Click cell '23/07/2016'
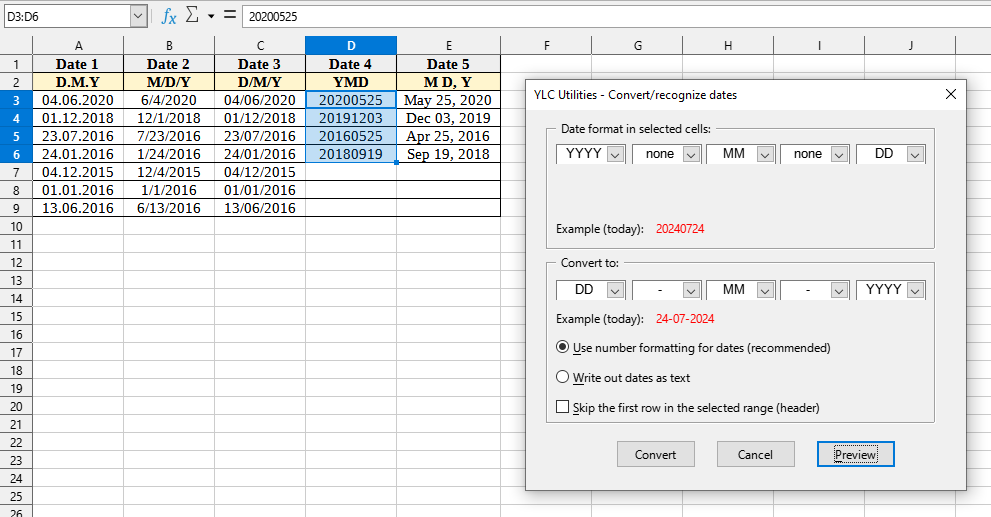The width and height of the screenshot is (991, 517). tap(260, 136)
